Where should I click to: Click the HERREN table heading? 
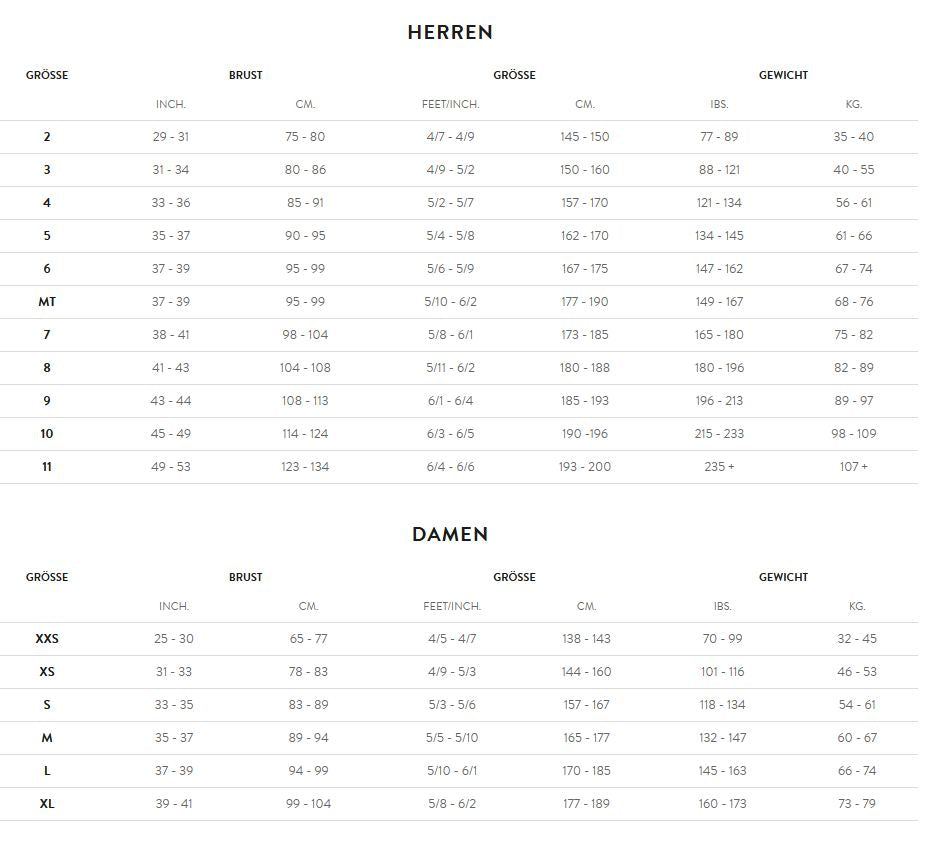[450, 32]
